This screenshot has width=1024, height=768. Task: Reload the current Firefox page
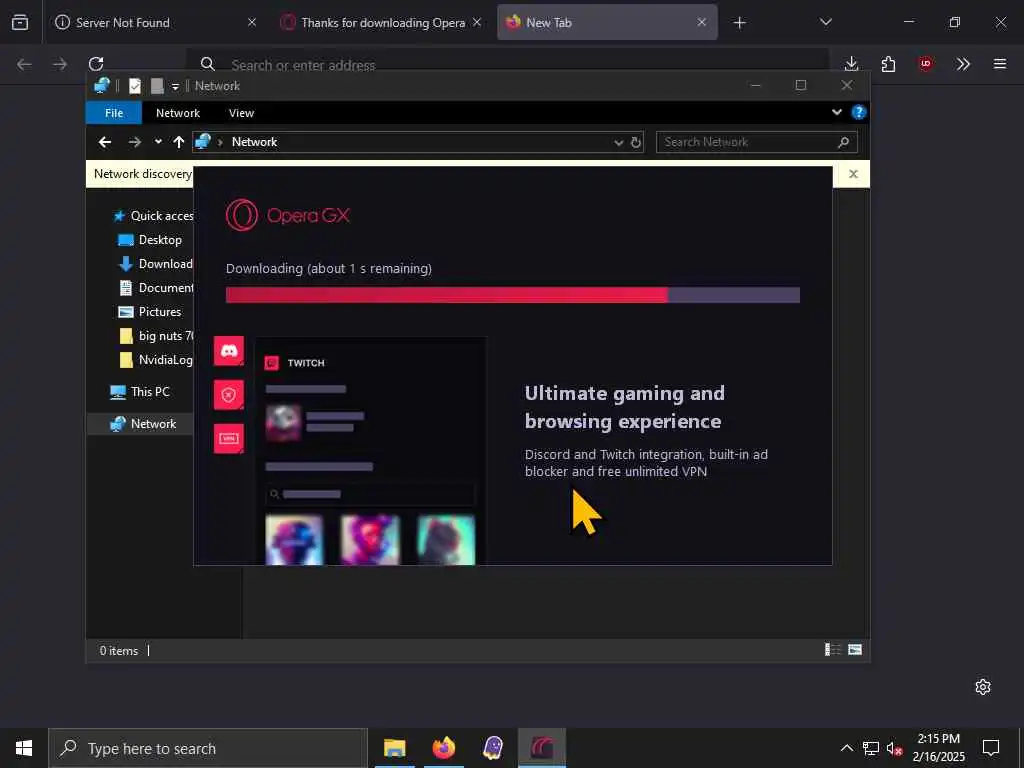tap(96, 63)
